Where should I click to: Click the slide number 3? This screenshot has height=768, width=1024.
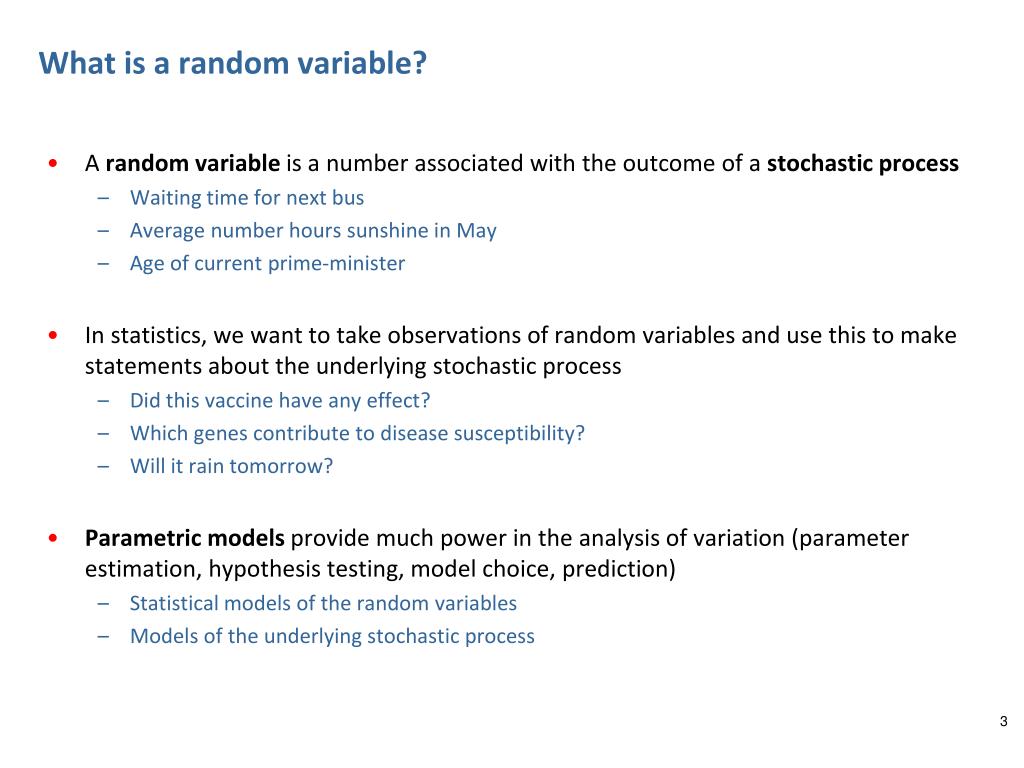1003,722
